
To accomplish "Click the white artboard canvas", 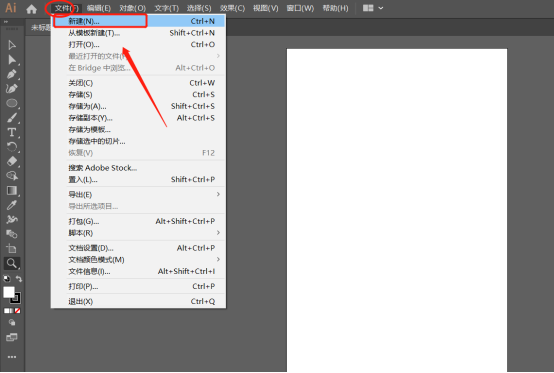I will [x=397, y=210].
